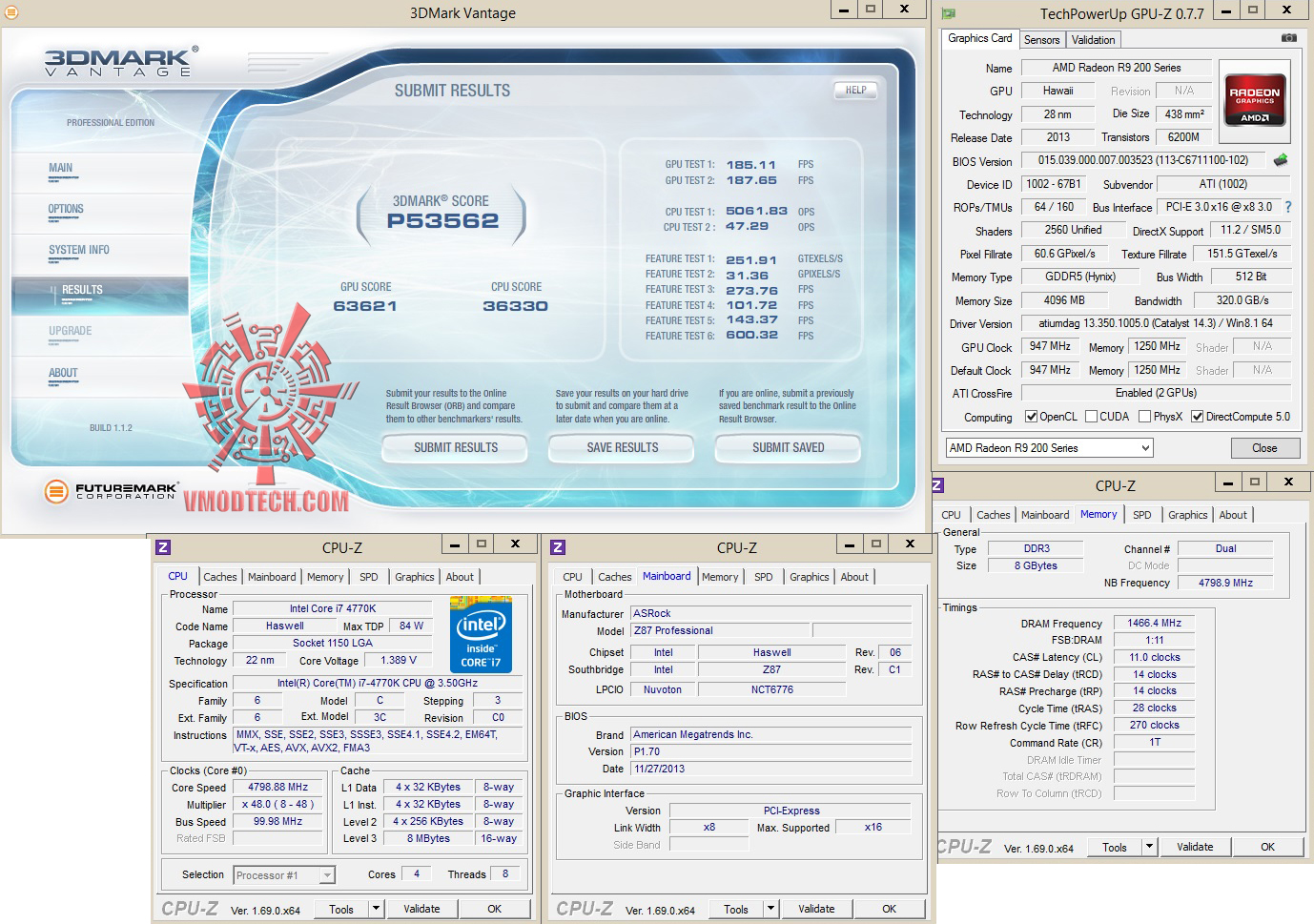Image resolution: width=1314 pixels, height=924 pixels.
Task: Expand the Tools arrow in the CPU-Z Mainboard window
Action: pos(770,909)
